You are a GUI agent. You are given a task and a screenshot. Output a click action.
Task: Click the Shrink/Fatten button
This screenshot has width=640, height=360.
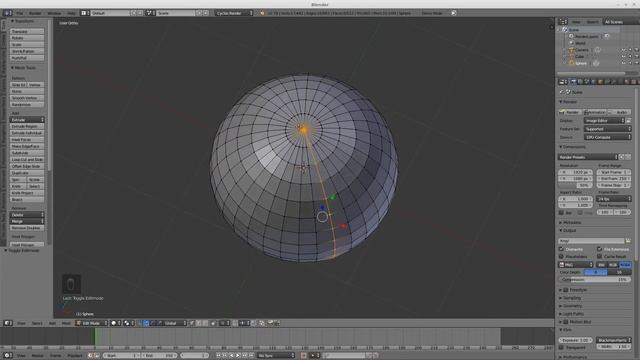tap(27, 51)
